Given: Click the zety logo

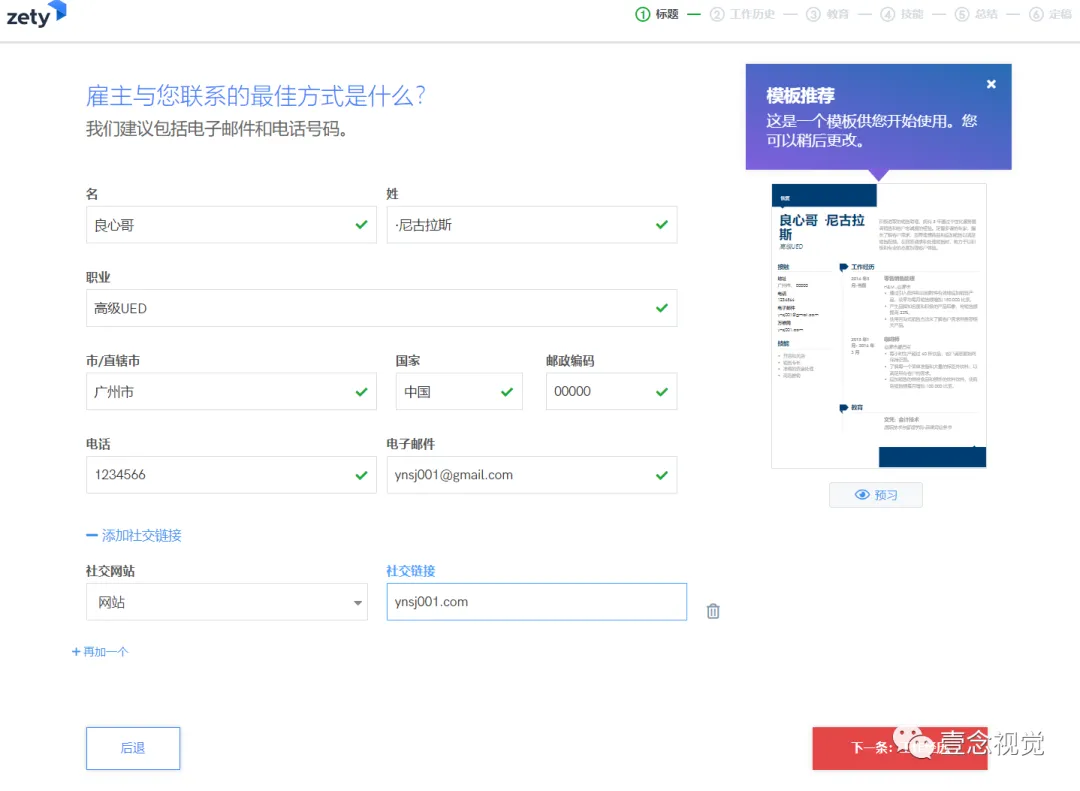Looking at the screenshot, I should 37,14.
